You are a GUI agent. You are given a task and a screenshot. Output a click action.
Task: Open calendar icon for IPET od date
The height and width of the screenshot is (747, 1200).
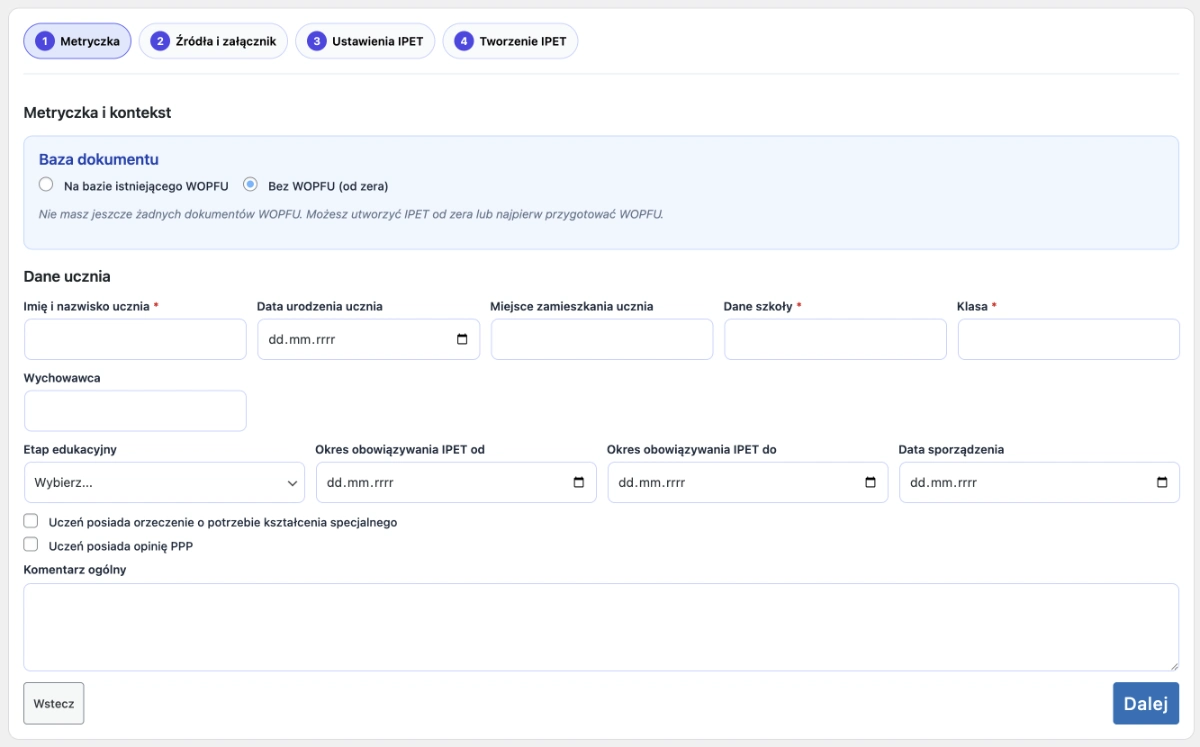579,483
